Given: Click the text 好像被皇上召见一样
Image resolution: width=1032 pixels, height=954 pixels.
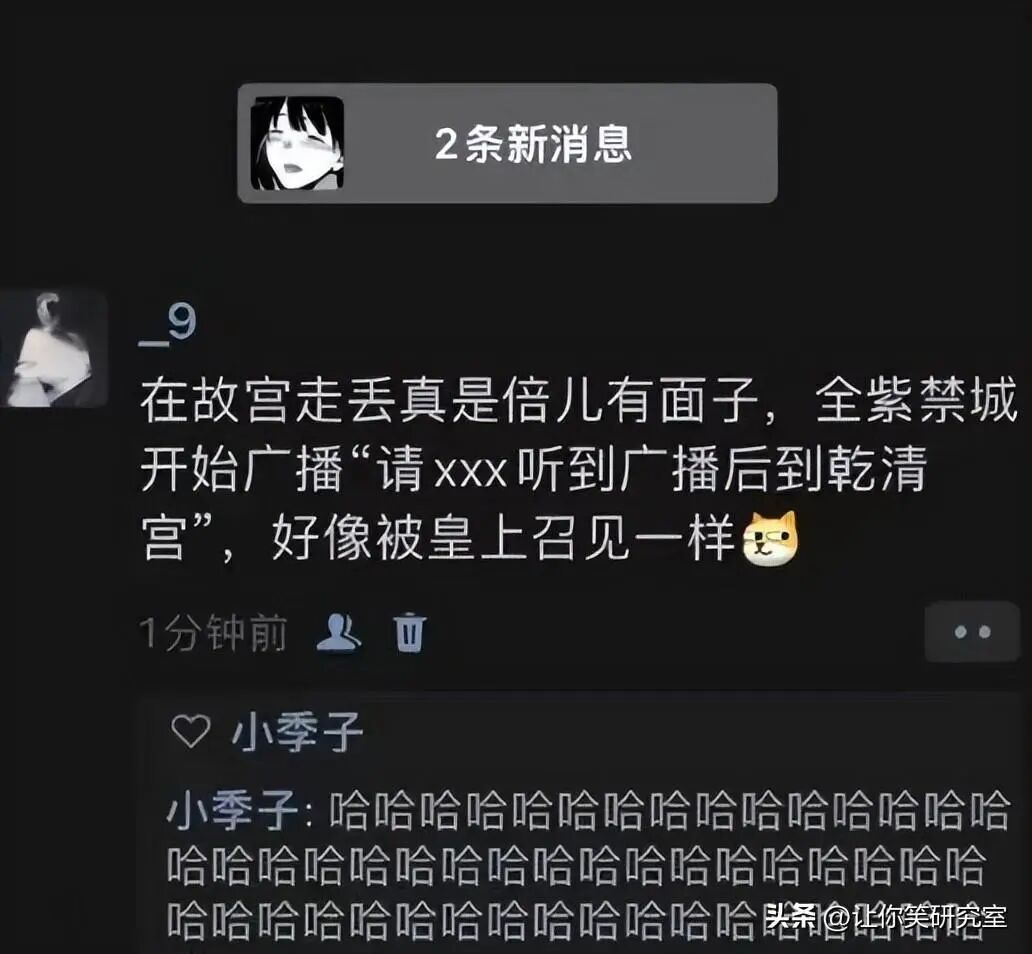Looking at the screenshot, I should pyautogui.click(x=503, y=539).
